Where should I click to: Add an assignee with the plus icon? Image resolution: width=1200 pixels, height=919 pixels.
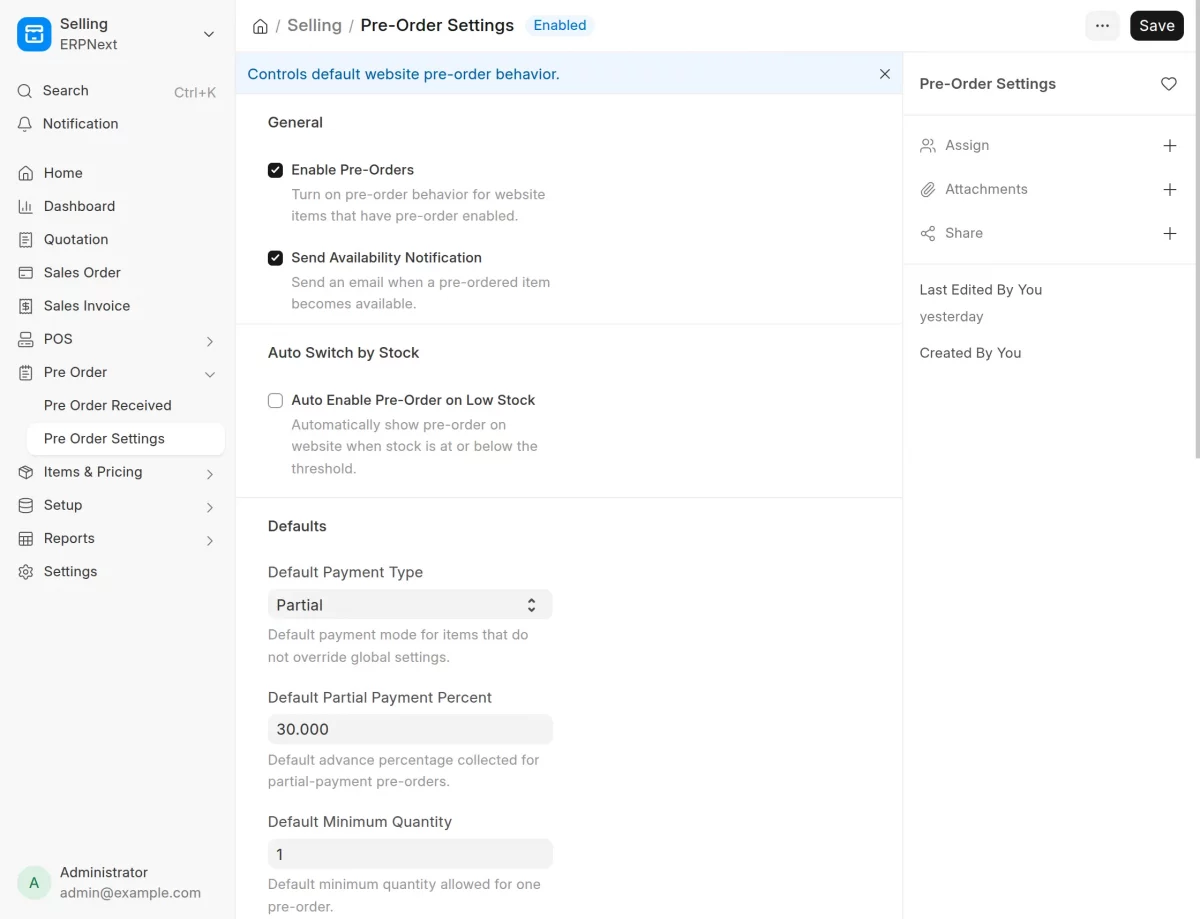pyautogui.click(x=1170, y=146)
